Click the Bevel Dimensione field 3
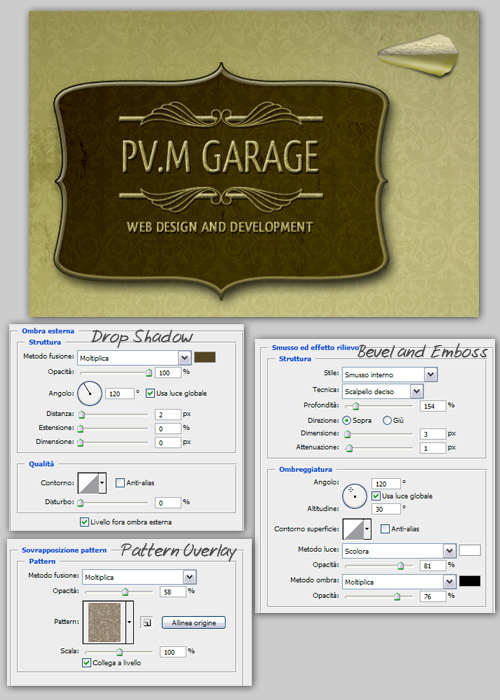The width and height of the screenshot is (500, 700). (x=433, y=434)
